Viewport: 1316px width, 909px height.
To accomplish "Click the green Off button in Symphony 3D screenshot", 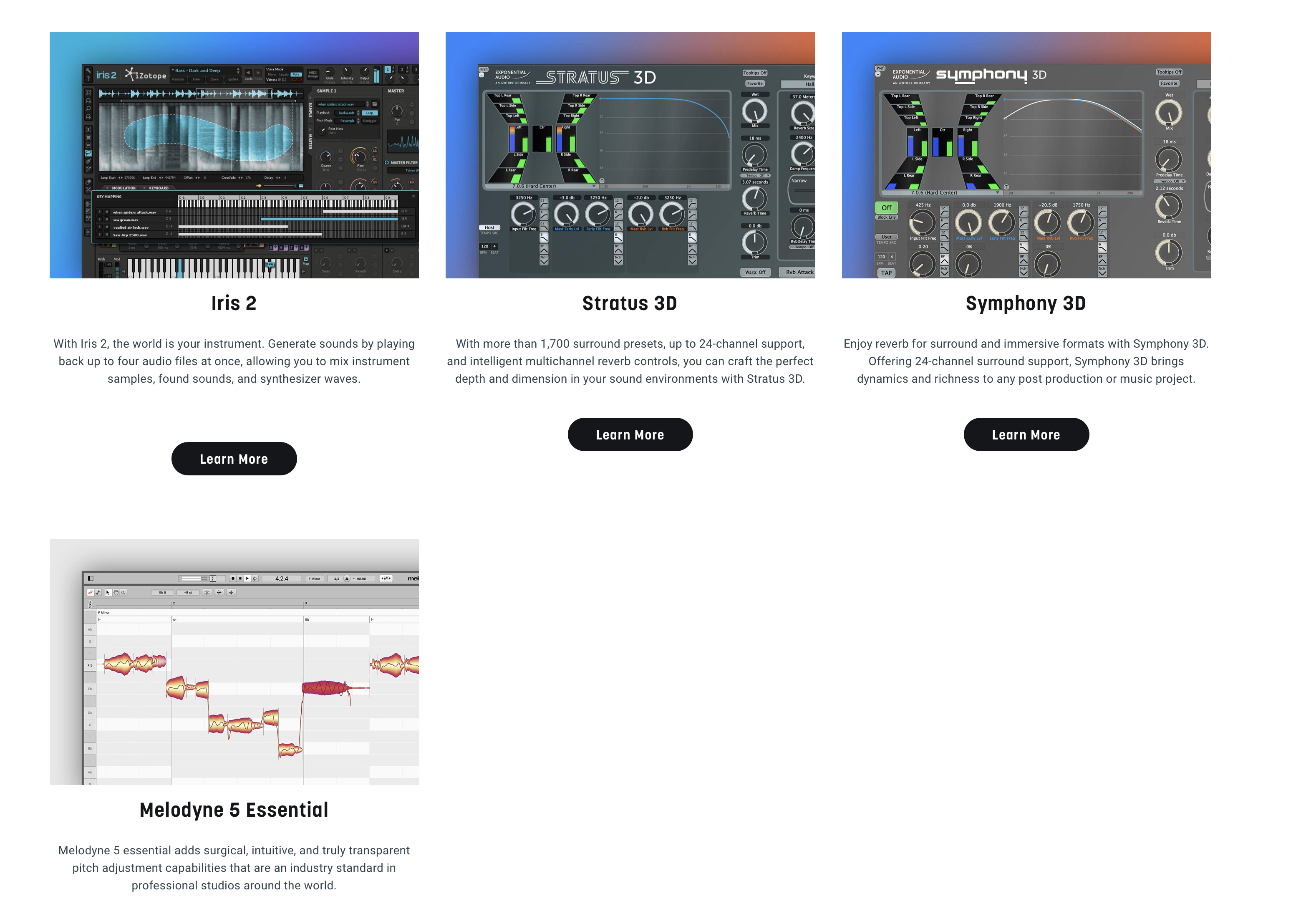I will pos(887,208).
